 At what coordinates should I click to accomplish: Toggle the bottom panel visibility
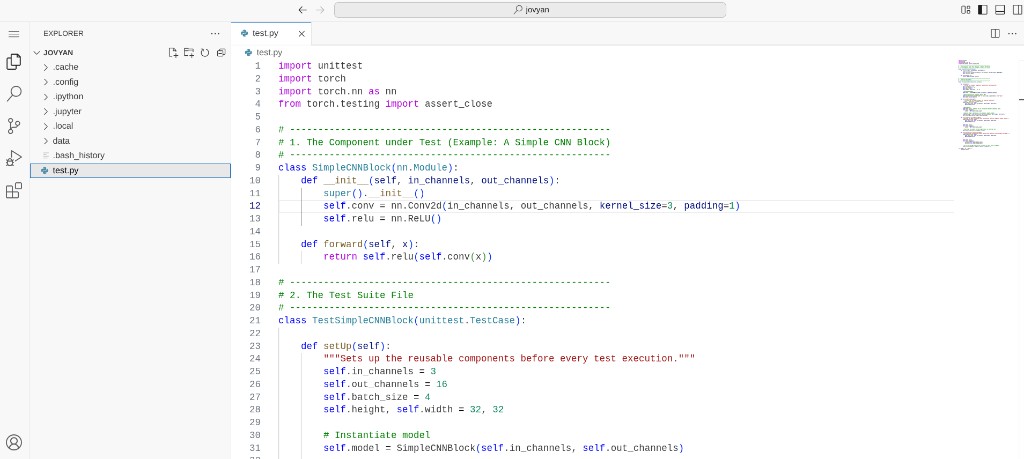[1000, 10]
